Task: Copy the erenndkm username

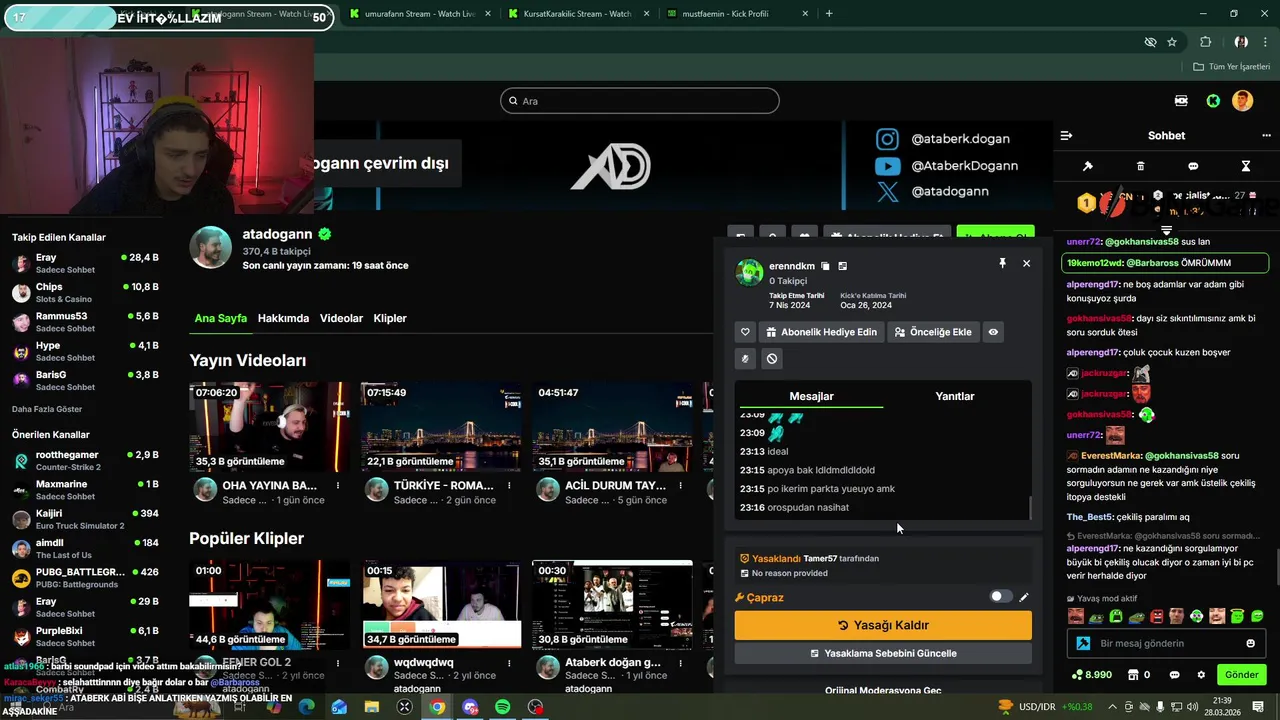Action: click(825, 266)
